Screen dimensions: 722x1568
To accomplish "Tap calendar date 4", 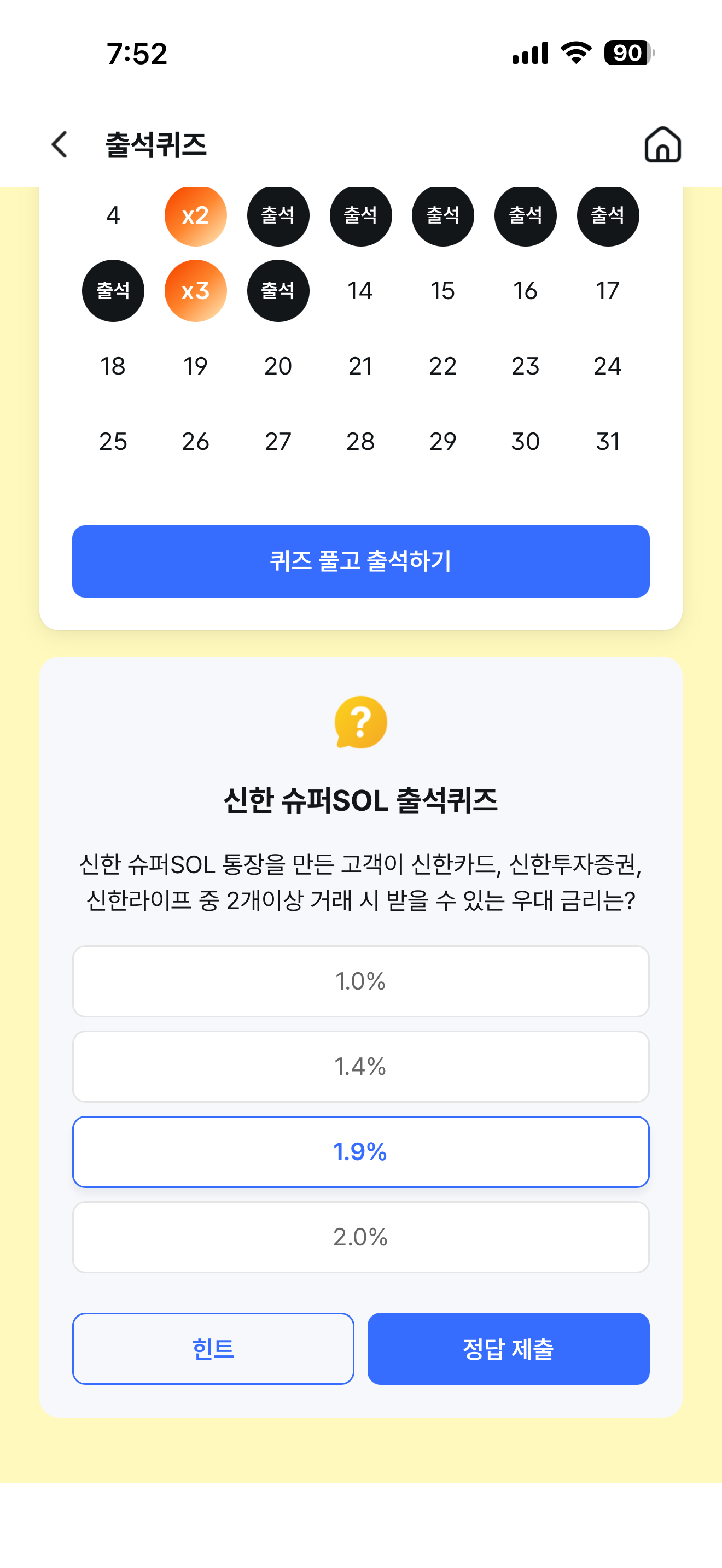I will click(113, 215).
